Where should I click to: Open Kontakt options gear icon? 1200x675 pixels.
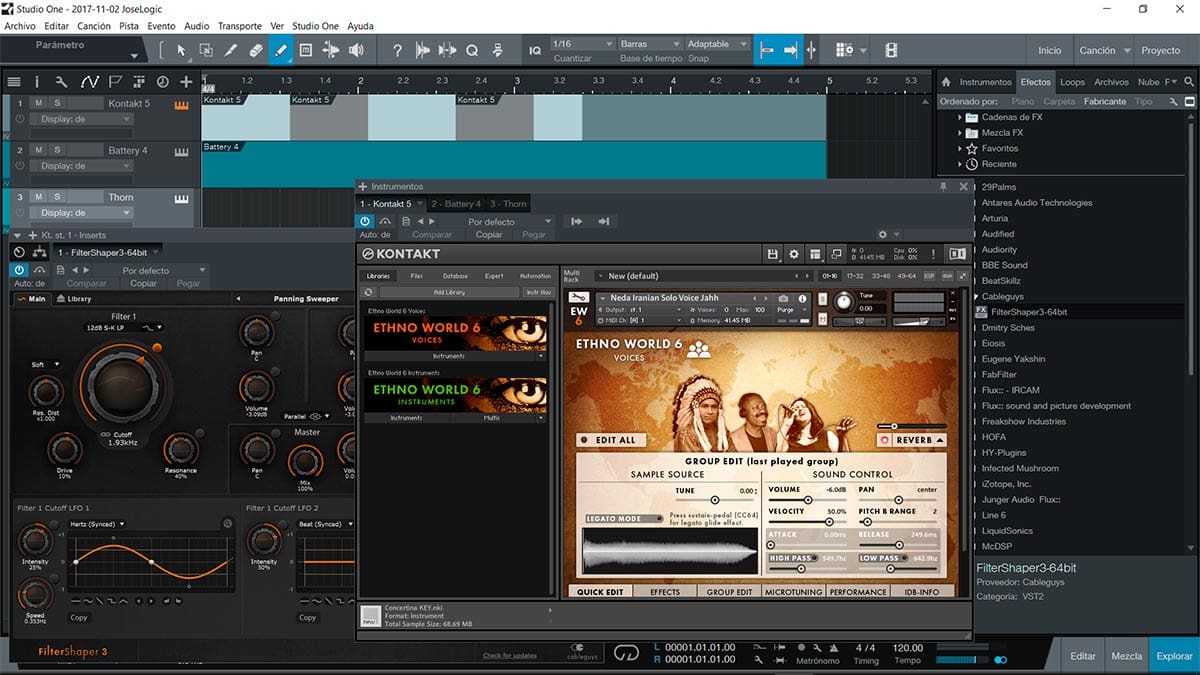tap(794, 254)
